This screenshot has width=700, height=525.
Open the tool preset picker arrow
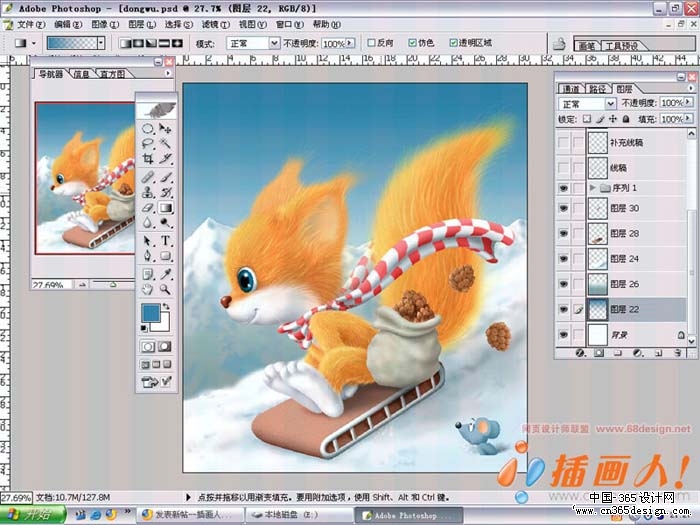pos(34,44)
